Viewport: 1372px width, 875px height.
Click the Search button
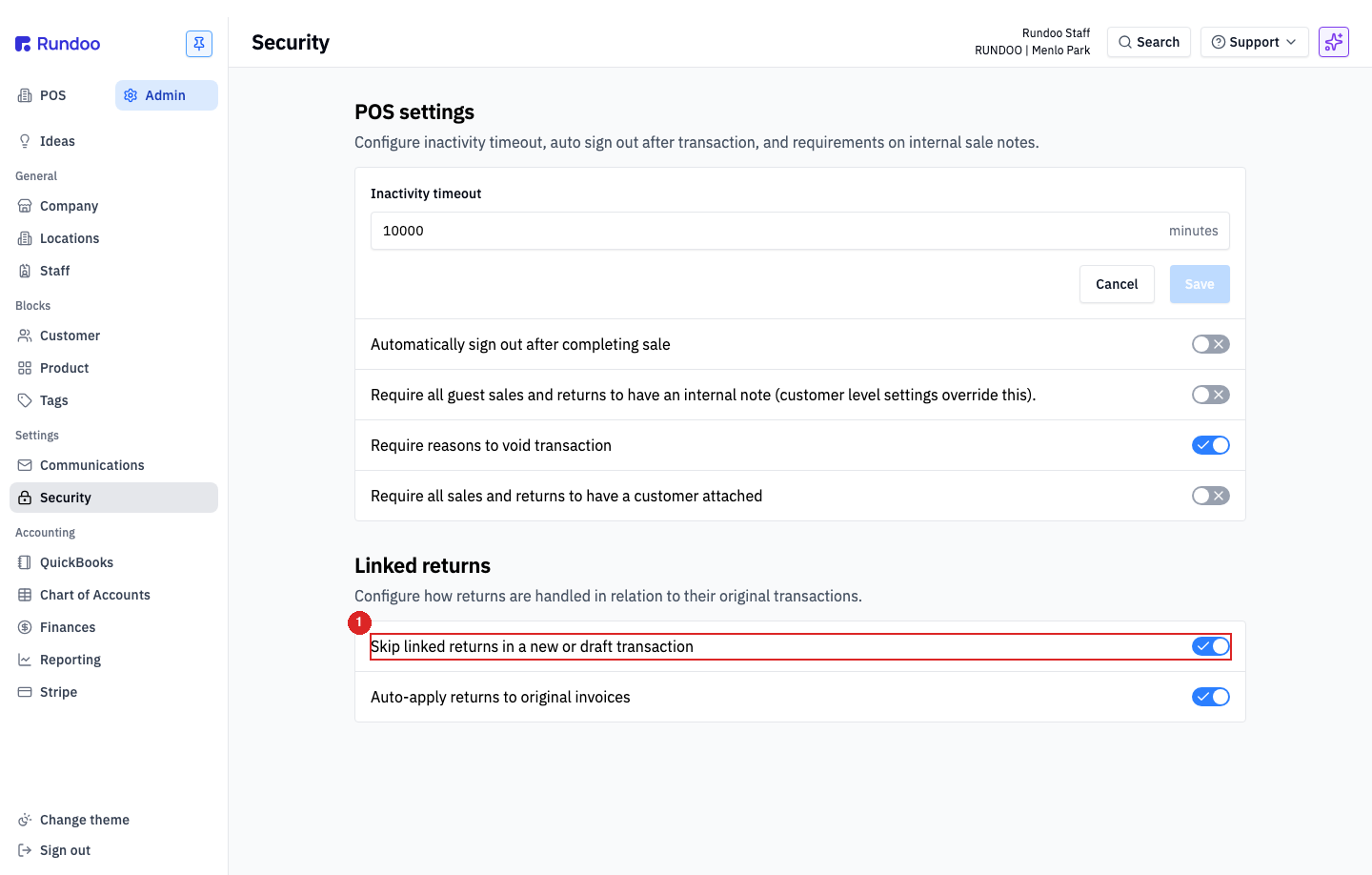(x=1148, y=42)
